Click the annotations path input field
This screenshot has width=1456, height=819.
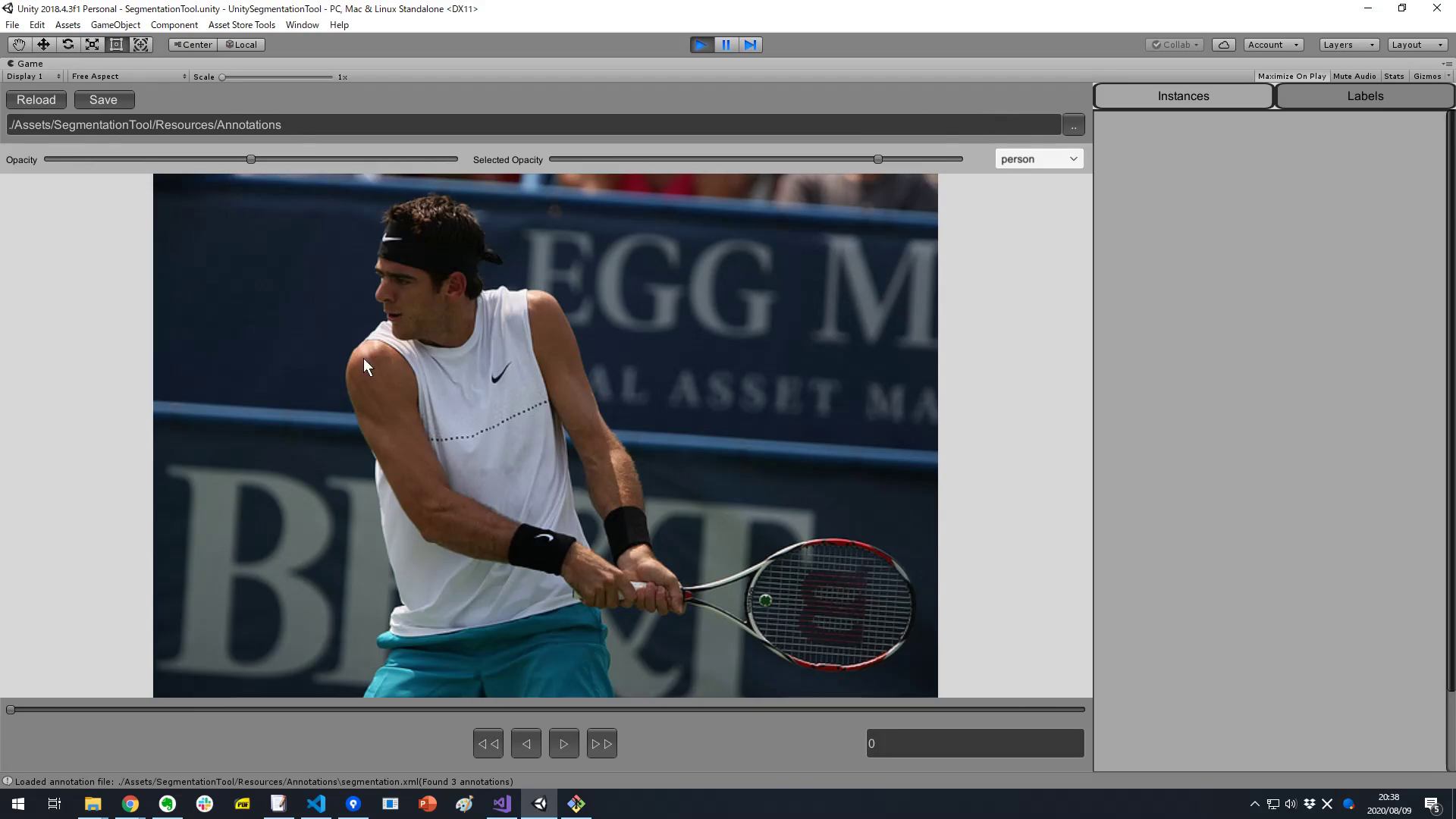[534, 125]
